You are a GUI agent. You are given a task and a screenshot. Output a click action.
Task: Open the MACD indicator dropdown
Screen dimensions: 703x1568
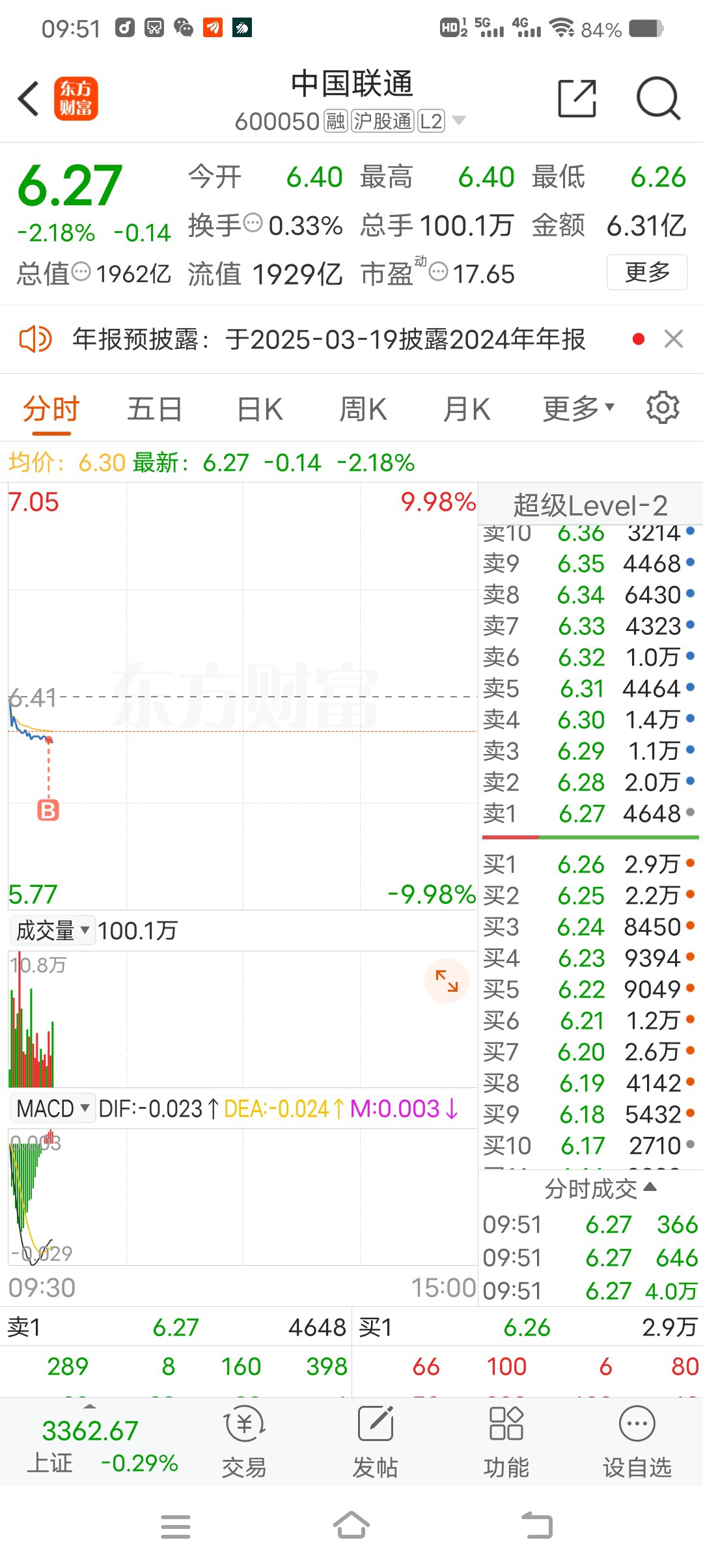pos(53,1108)
